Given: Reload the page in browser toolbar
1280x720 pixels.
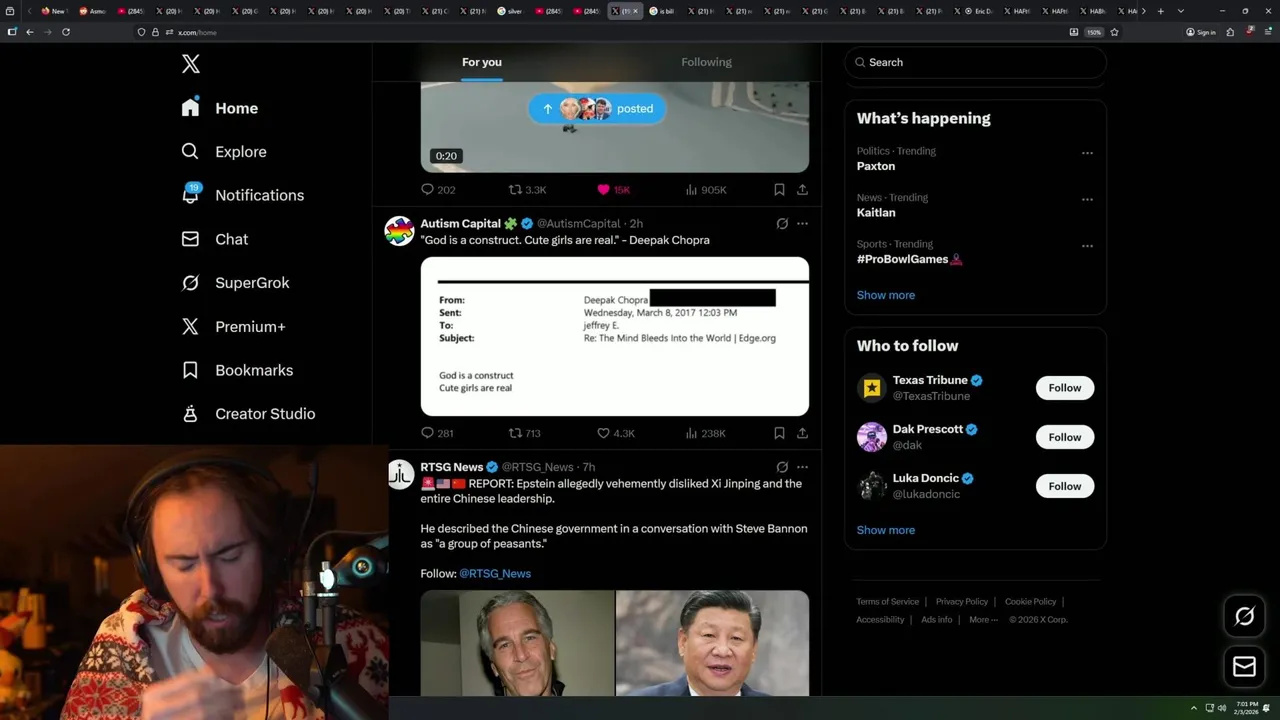Looking at the screenshot, I should [66, 32].
